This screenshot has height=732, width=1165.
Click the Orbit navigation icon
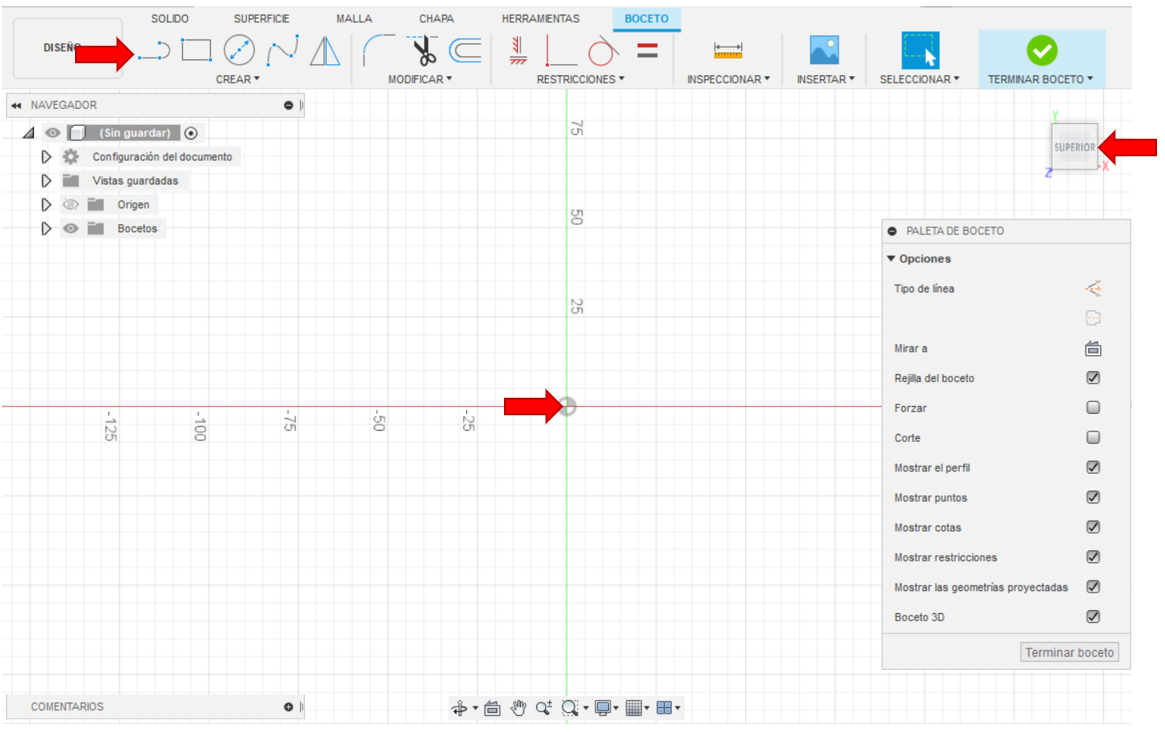click(460, 708)
